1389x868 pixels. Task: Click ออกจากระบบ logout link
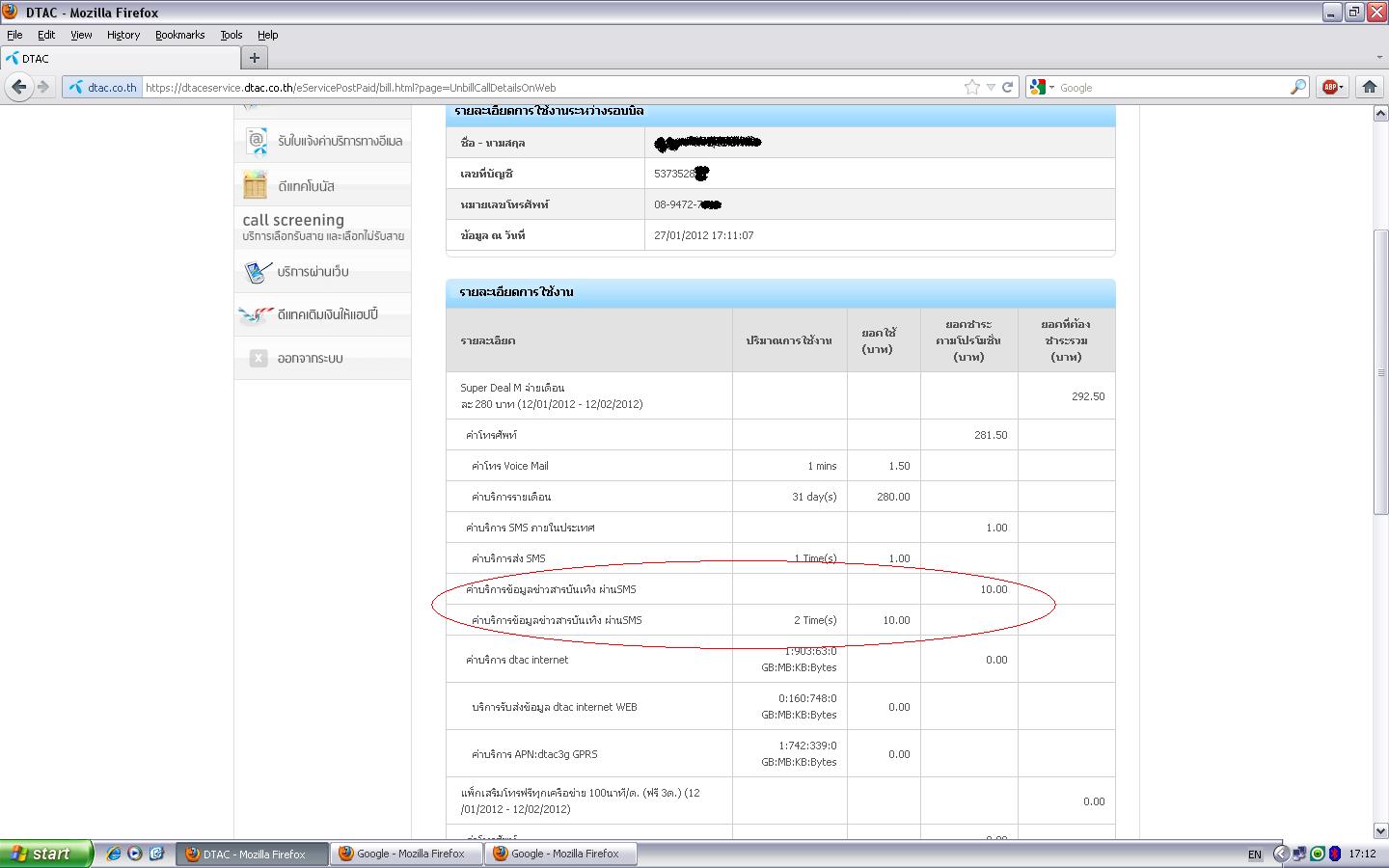coord(310,358)
